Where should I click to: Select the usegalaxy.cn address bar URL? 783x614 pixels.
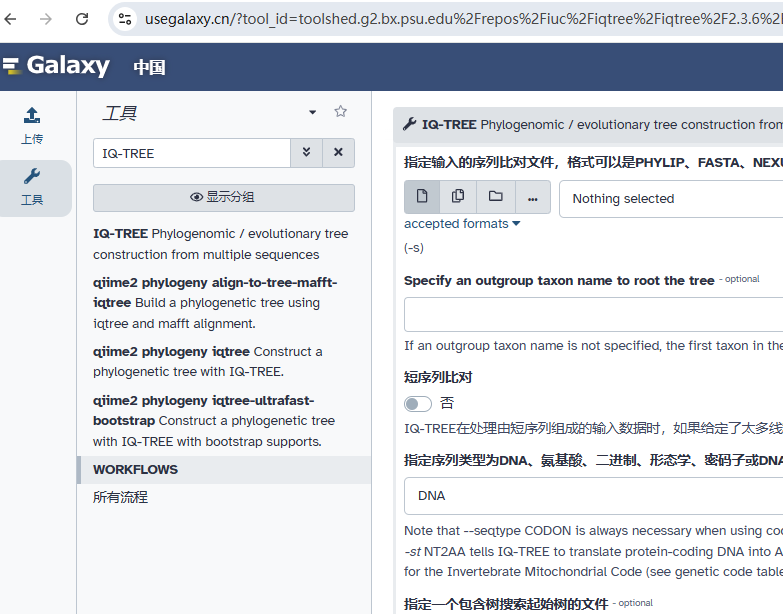[462, 19]
